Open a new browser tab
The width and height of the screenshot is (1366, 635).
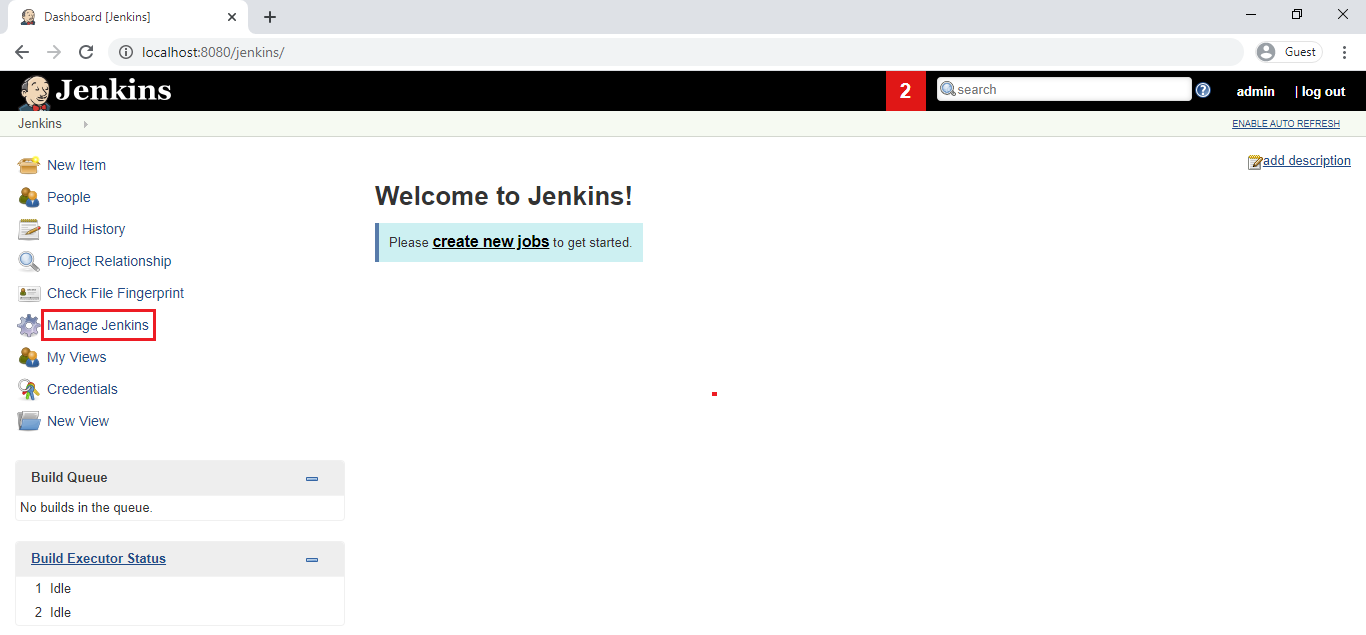pos(270,17)
